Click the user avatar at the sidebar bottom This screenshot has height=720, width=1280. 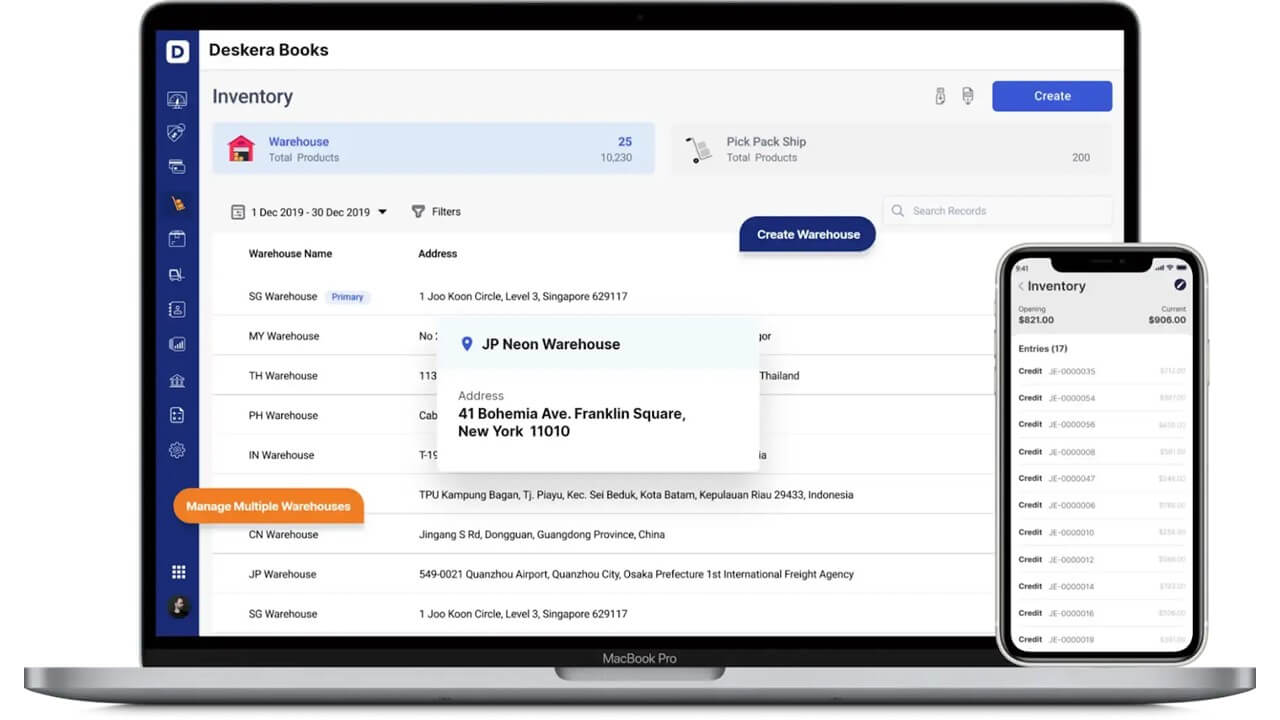coord(178,605)
